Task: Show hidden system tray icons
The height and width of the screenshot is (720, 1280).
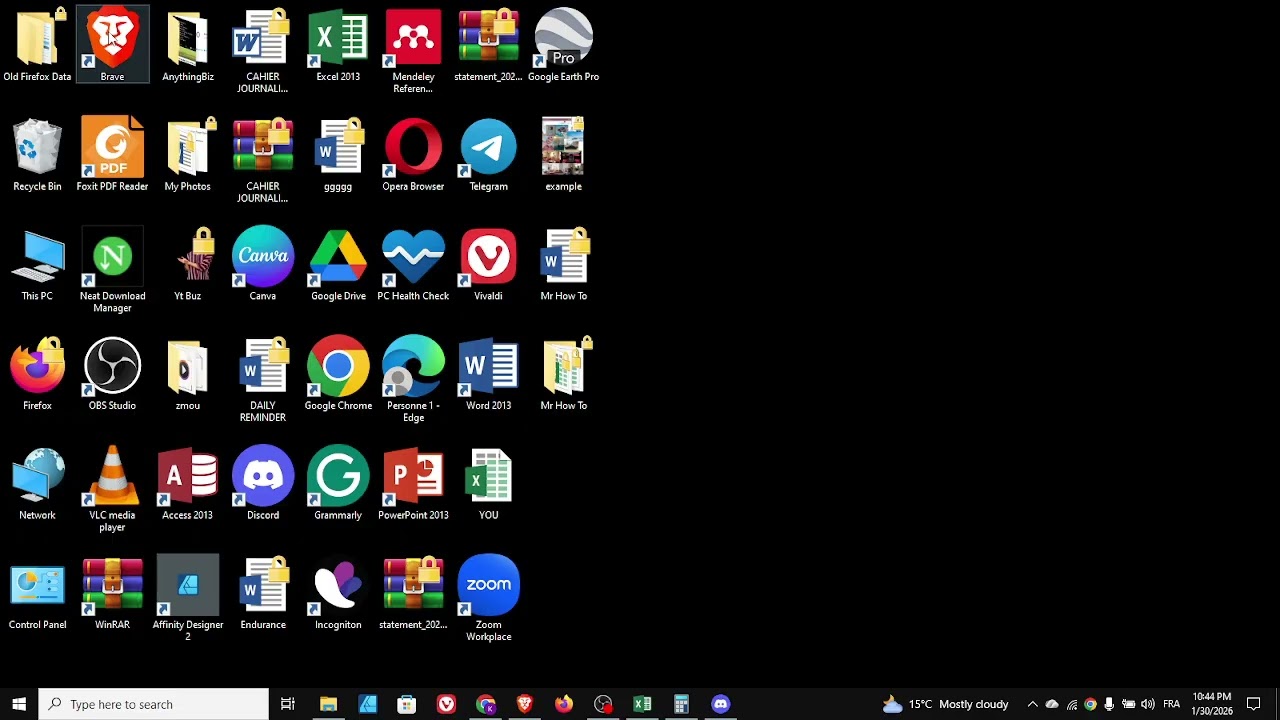Action: tap(1033, 704)
